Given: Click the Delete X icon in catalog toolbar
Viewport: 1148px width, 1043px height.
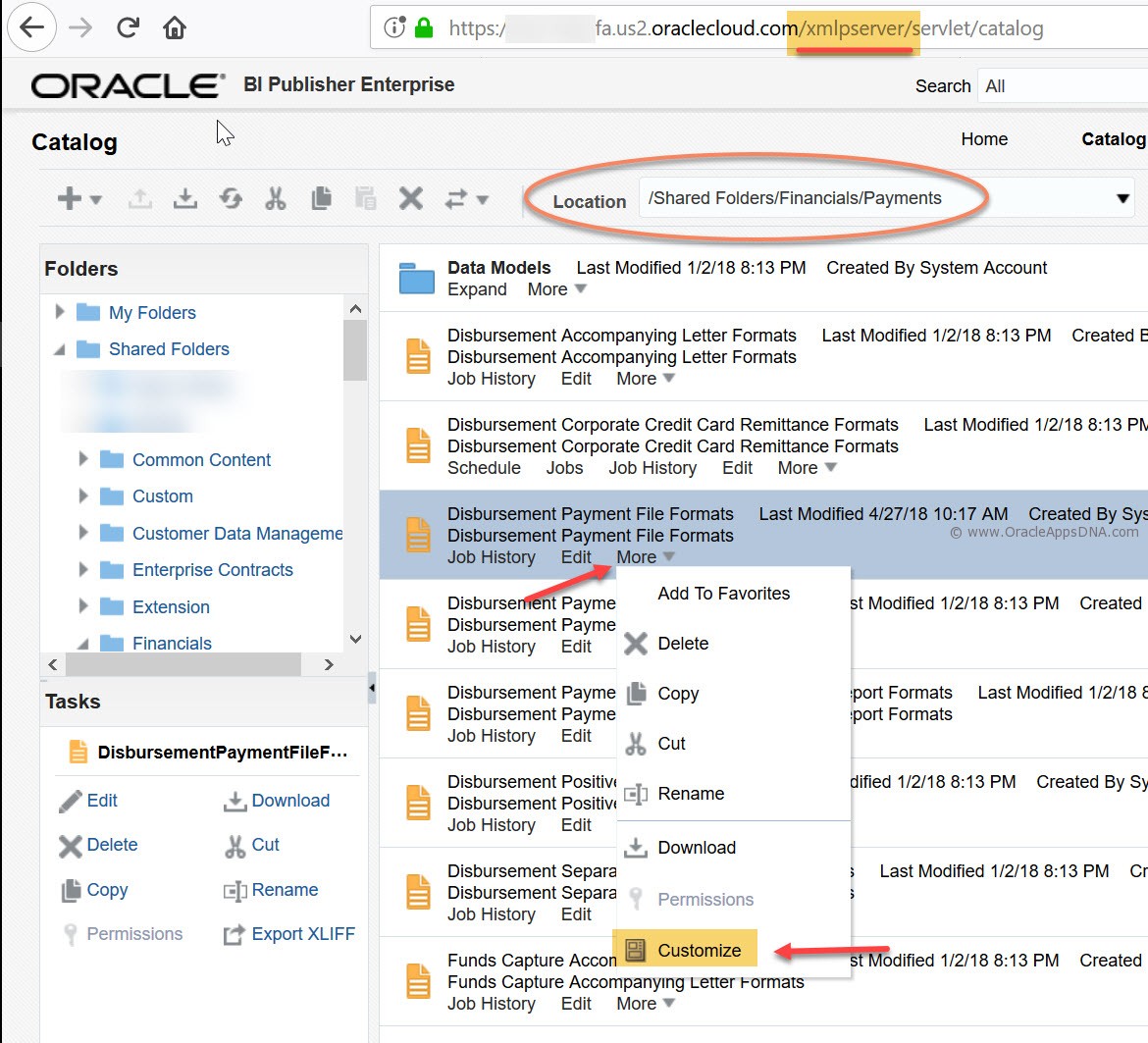Looking at the screenshot, I should click(x=411, y=198).
